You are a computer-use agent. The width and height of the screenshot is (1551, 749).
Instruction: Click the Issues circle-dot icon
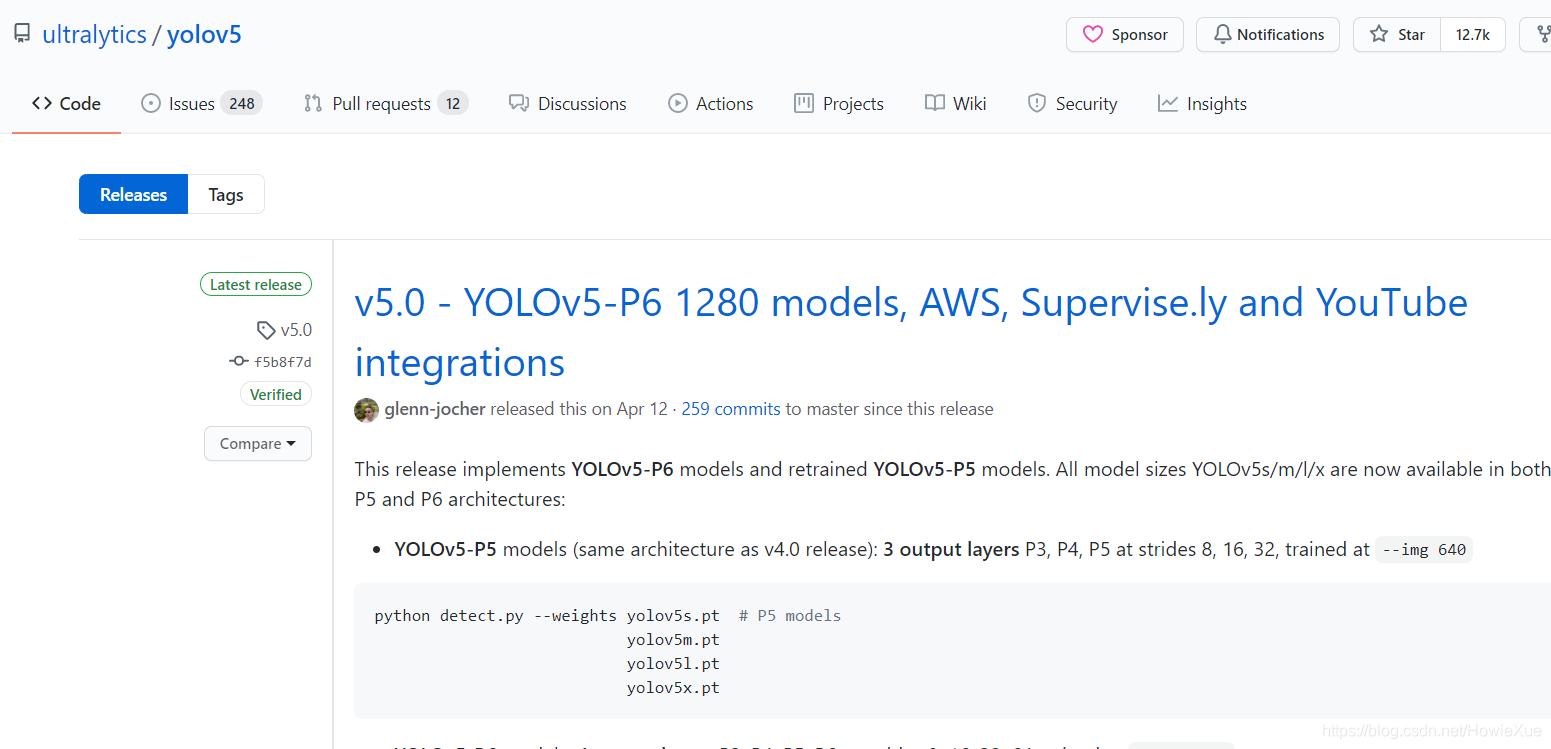[x=151, y=103]
